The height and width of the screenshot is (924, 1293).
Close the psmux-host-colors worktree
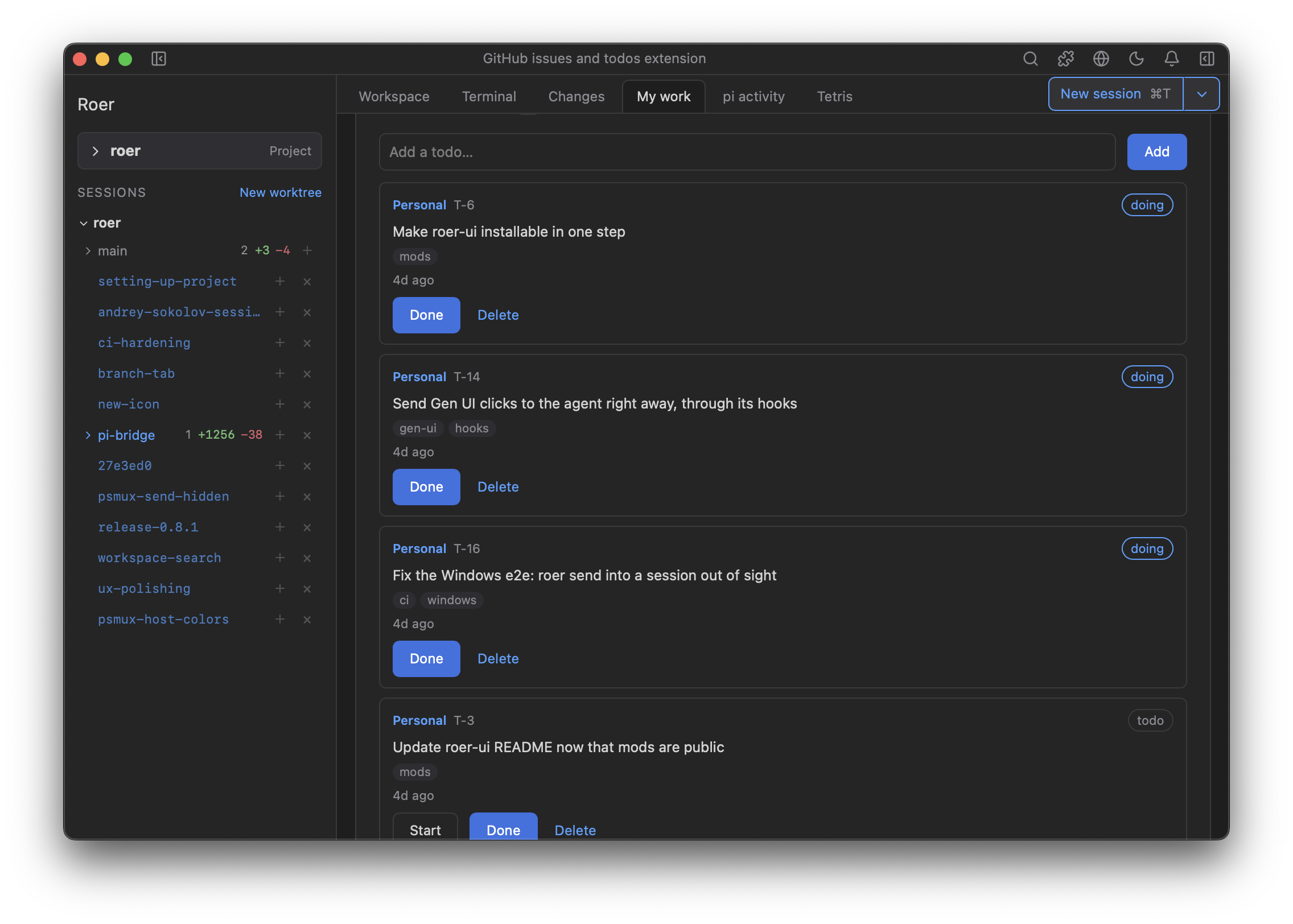point(307,620)
